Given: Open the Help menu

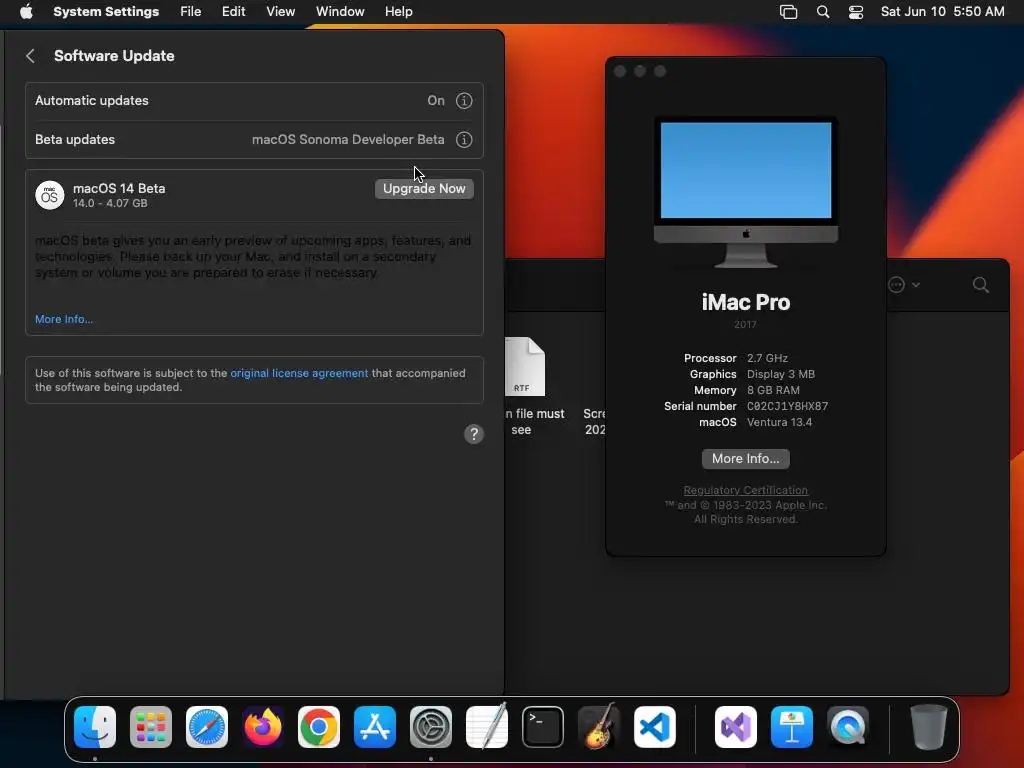Looking at the screenshot, I should point(398,12).
